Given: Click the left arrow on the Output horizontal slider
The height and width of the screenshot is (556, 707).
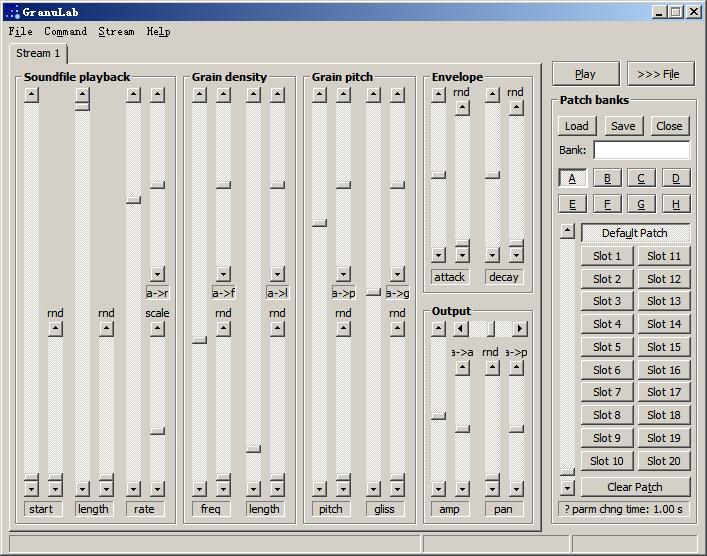Looking at the screenshot, I should click(460, 329).
